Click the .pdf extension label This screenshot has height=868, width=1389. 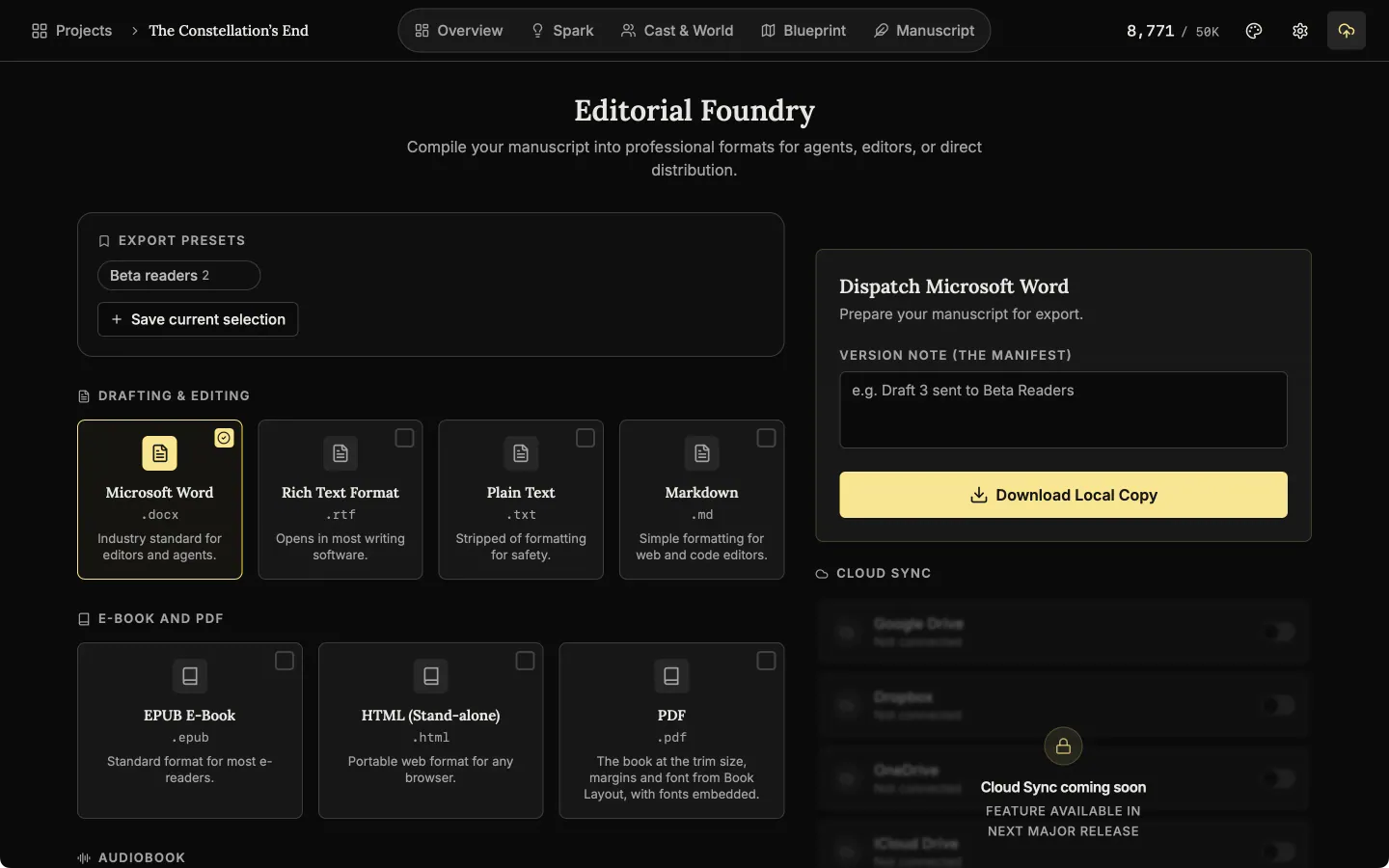671,738
